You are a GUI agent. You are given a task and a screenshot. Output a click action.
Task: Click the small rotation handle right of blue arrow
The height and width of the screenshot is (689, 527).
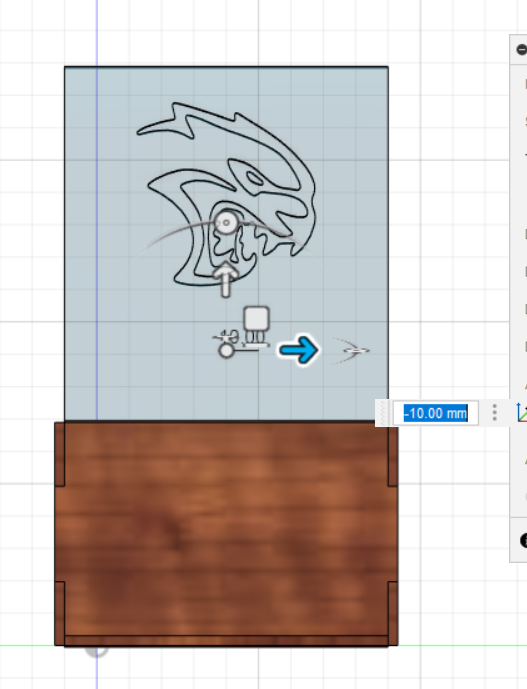(356, 350)
